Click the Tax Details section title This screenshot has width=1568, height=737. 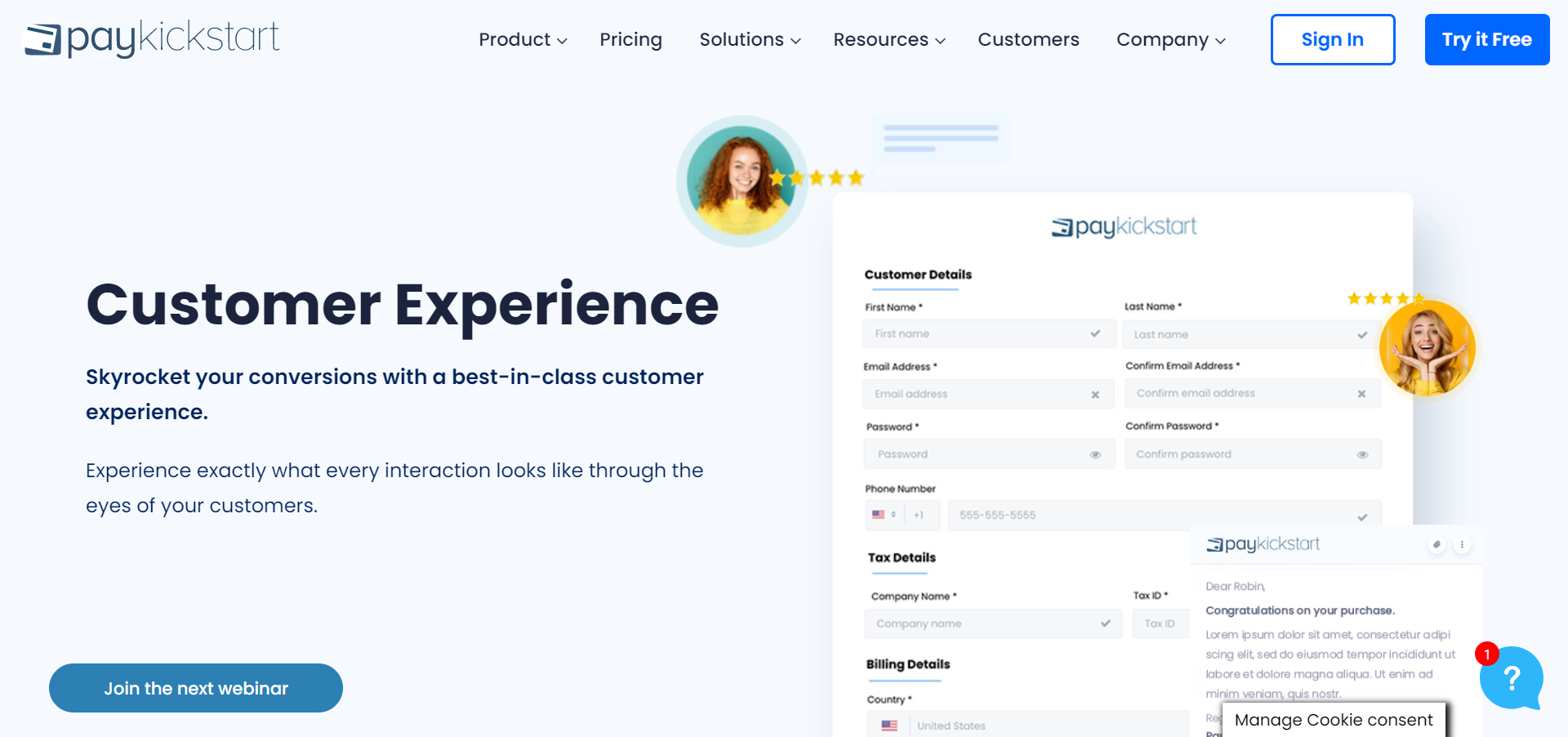902,557
